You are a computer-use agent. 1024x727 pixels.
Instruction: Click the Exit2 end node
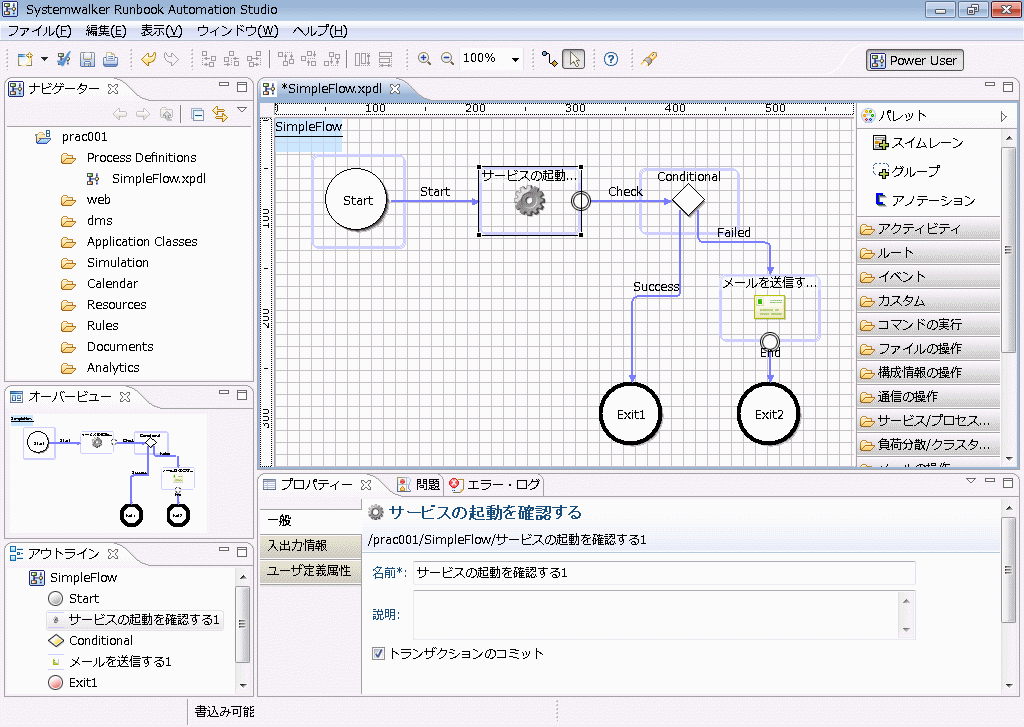click(x=769, y=414)
